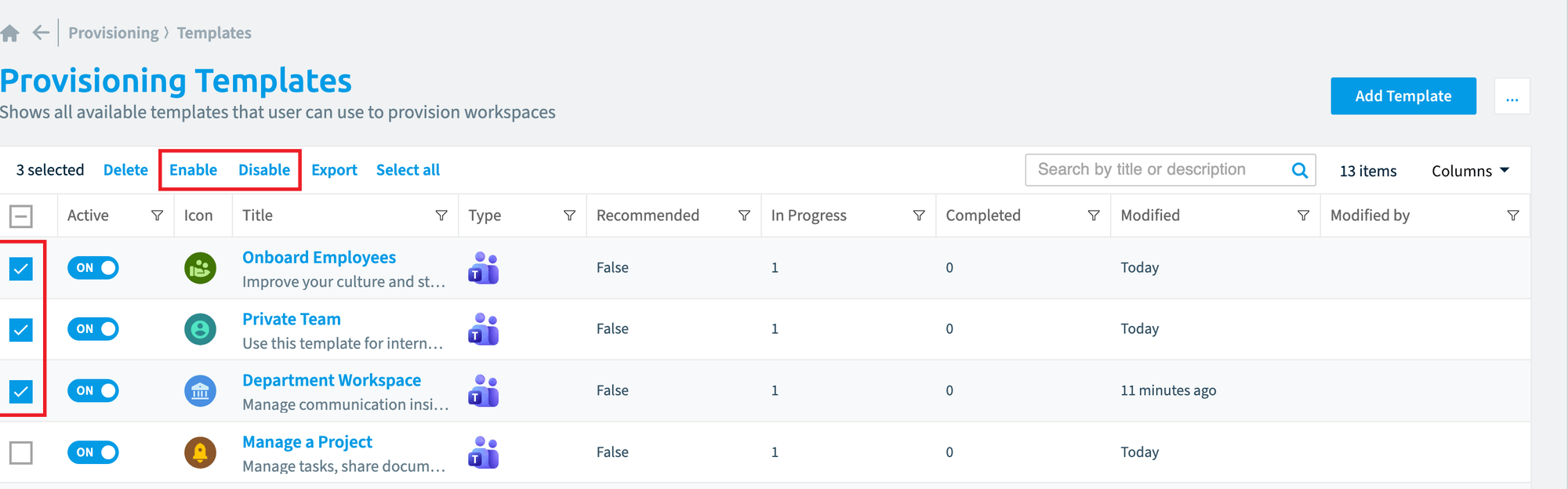
Task: Enable the selected templates
Action: pyautogui.click(x=193, y=170)
